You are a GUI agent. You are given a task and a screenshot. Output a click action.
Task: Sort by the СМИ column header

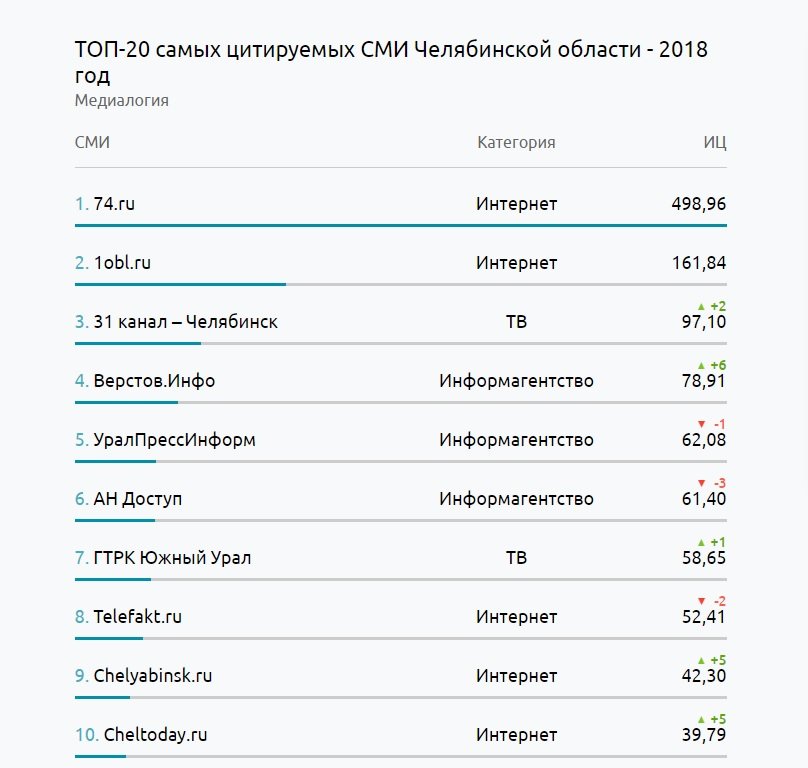[x=92, y=142]
